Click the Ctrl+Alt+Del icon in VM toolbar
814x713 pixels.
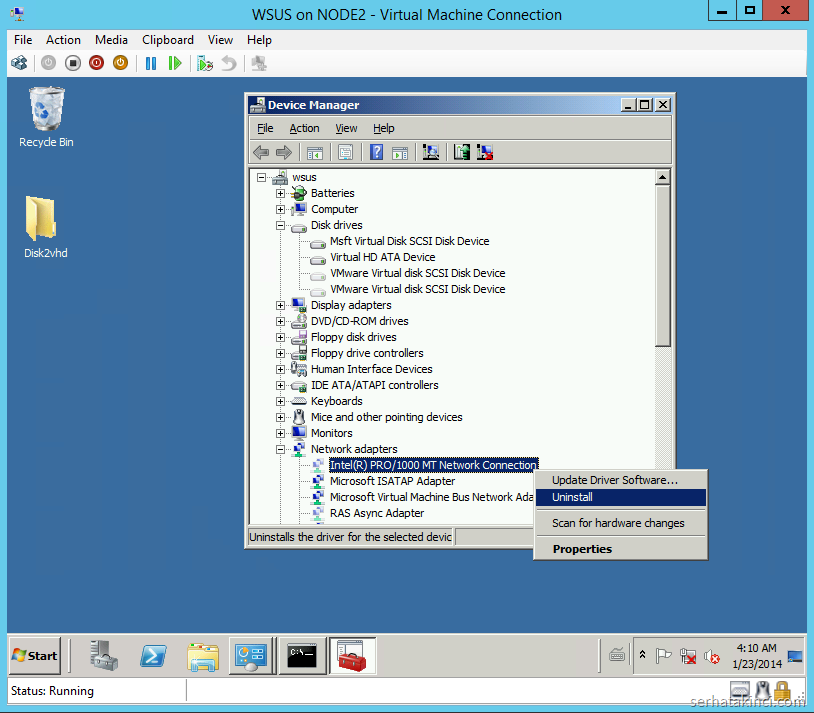pos(19,63)
